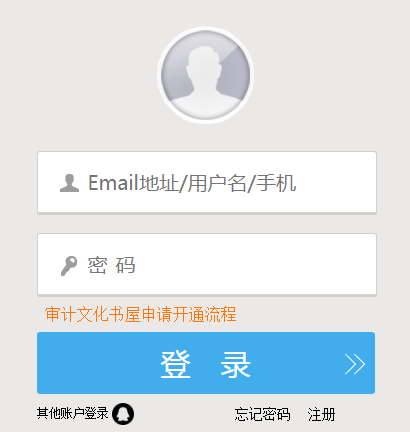410x432 pixels.
Task: Click the key icon in password field
Action: (x=69, y=266)
